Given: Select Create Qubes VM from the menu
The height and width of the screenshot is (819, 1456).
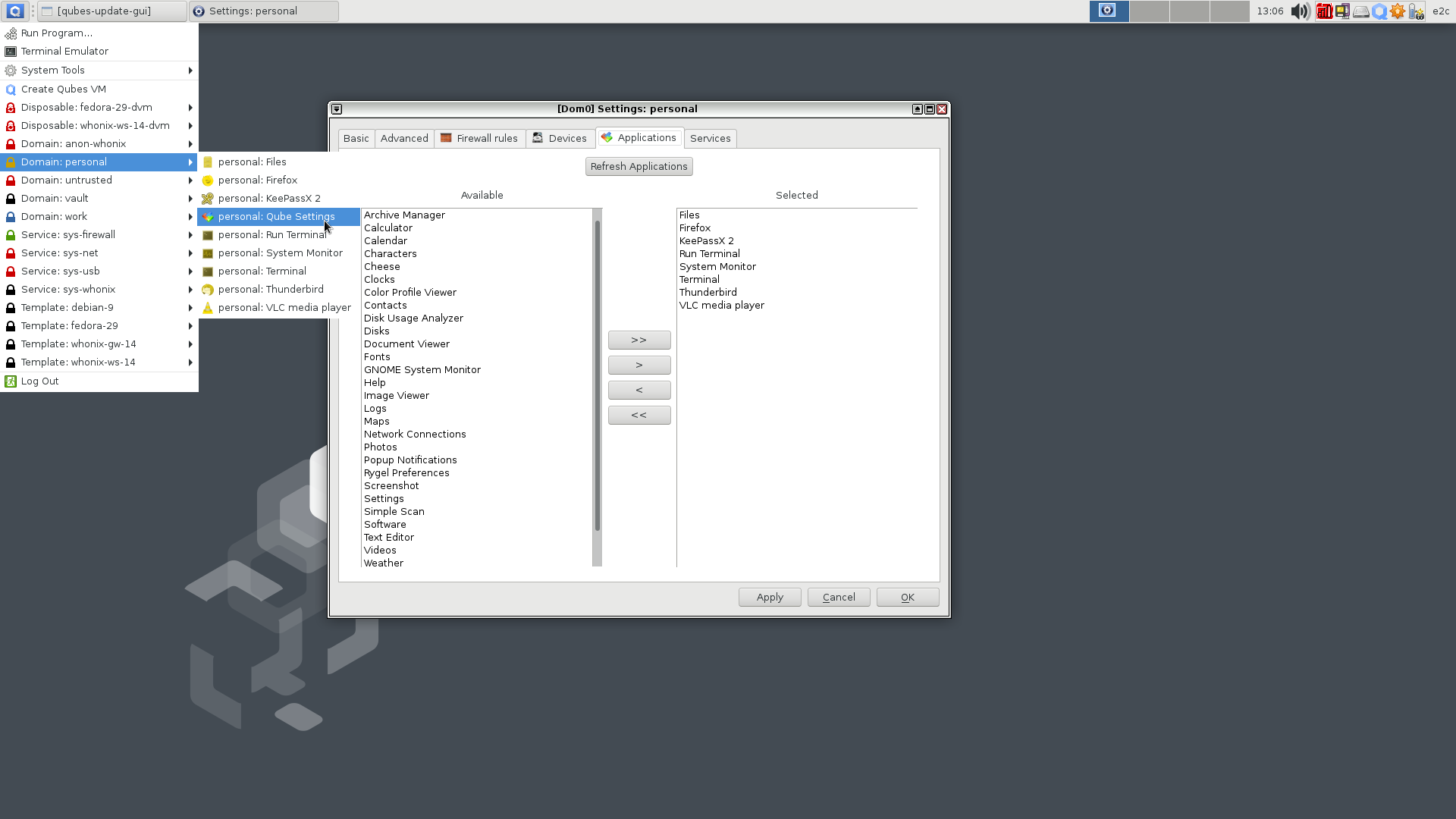Looking at the screenshot, I should point(63,89).
